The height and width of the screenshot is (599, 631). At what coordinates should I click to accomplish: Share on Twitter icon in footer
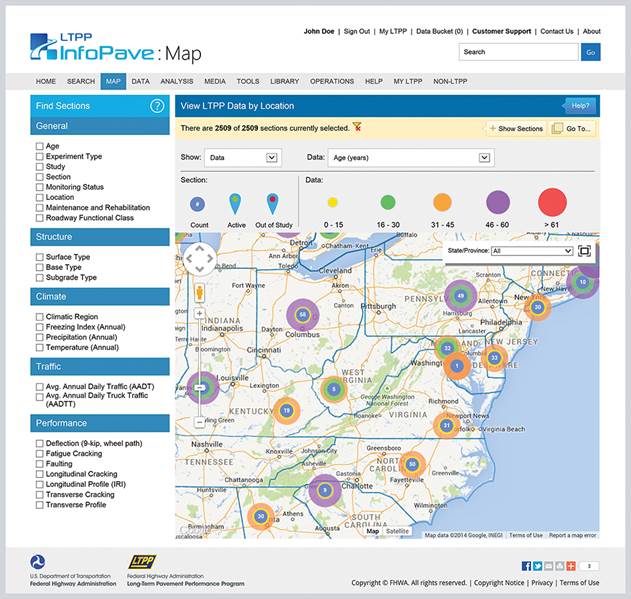(537, 566)
